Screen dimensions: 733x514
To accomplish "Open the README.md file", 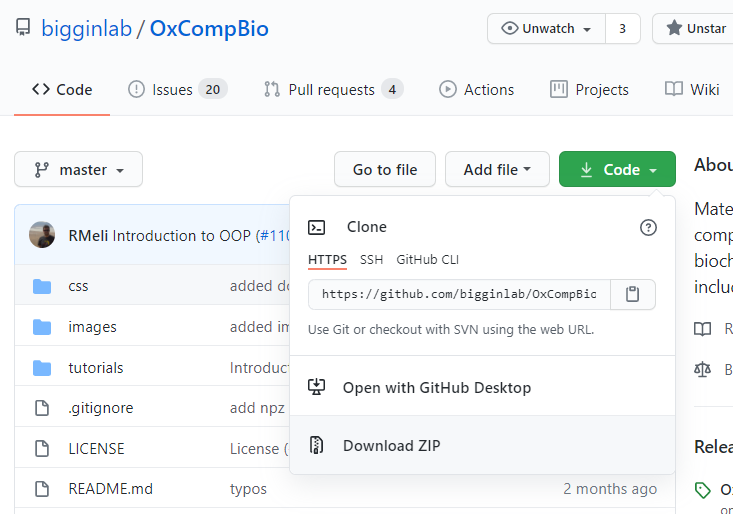I will pyautogui.click(x=110, y=489).
